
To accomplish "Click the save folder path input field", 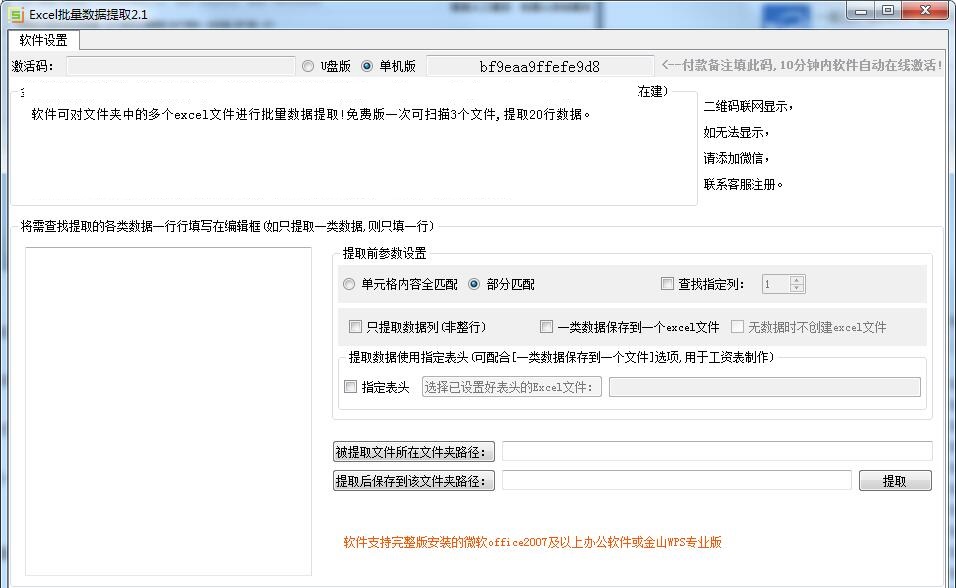I will pyautogui.click(x=677, y=480).
